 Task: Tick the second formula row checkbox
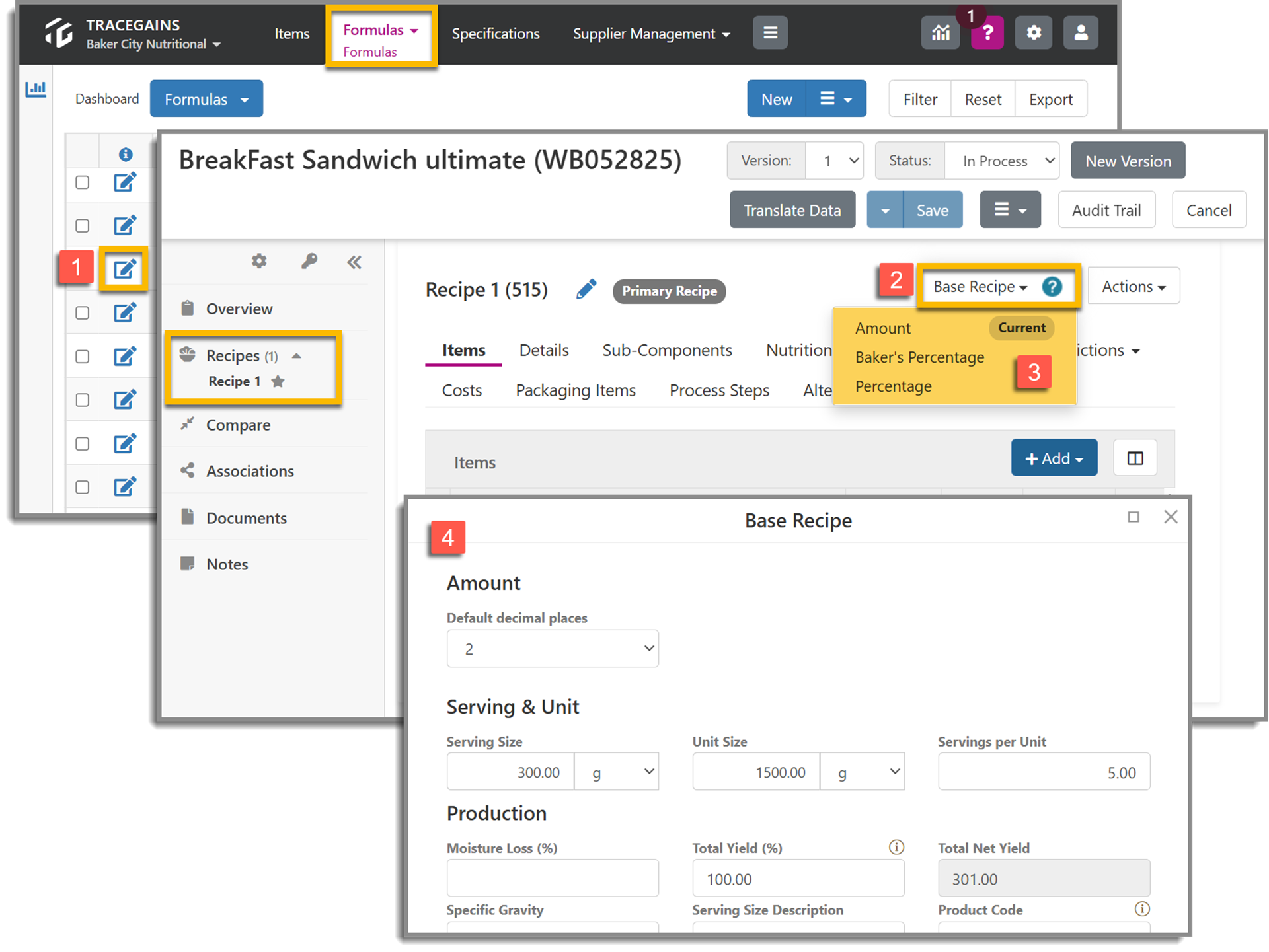tap(83, 226)
